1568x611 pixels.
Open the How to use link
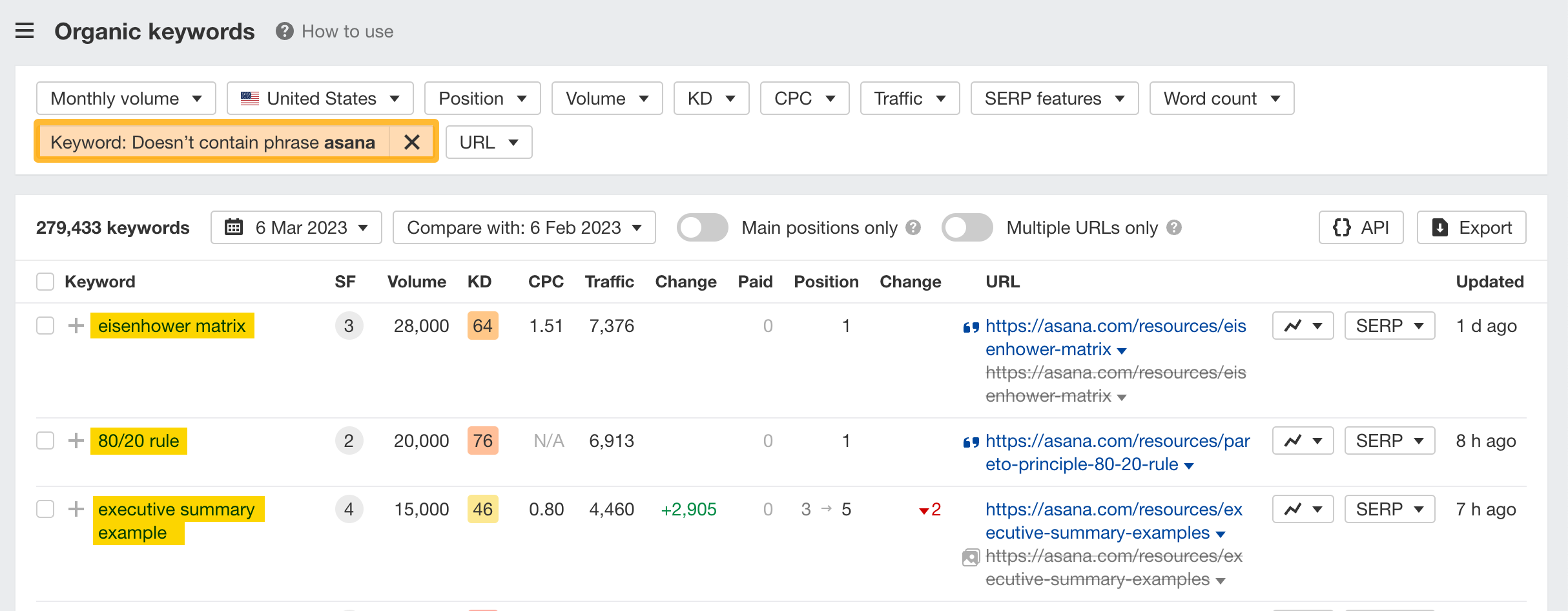pyautogui.click(x=347, y=31)
